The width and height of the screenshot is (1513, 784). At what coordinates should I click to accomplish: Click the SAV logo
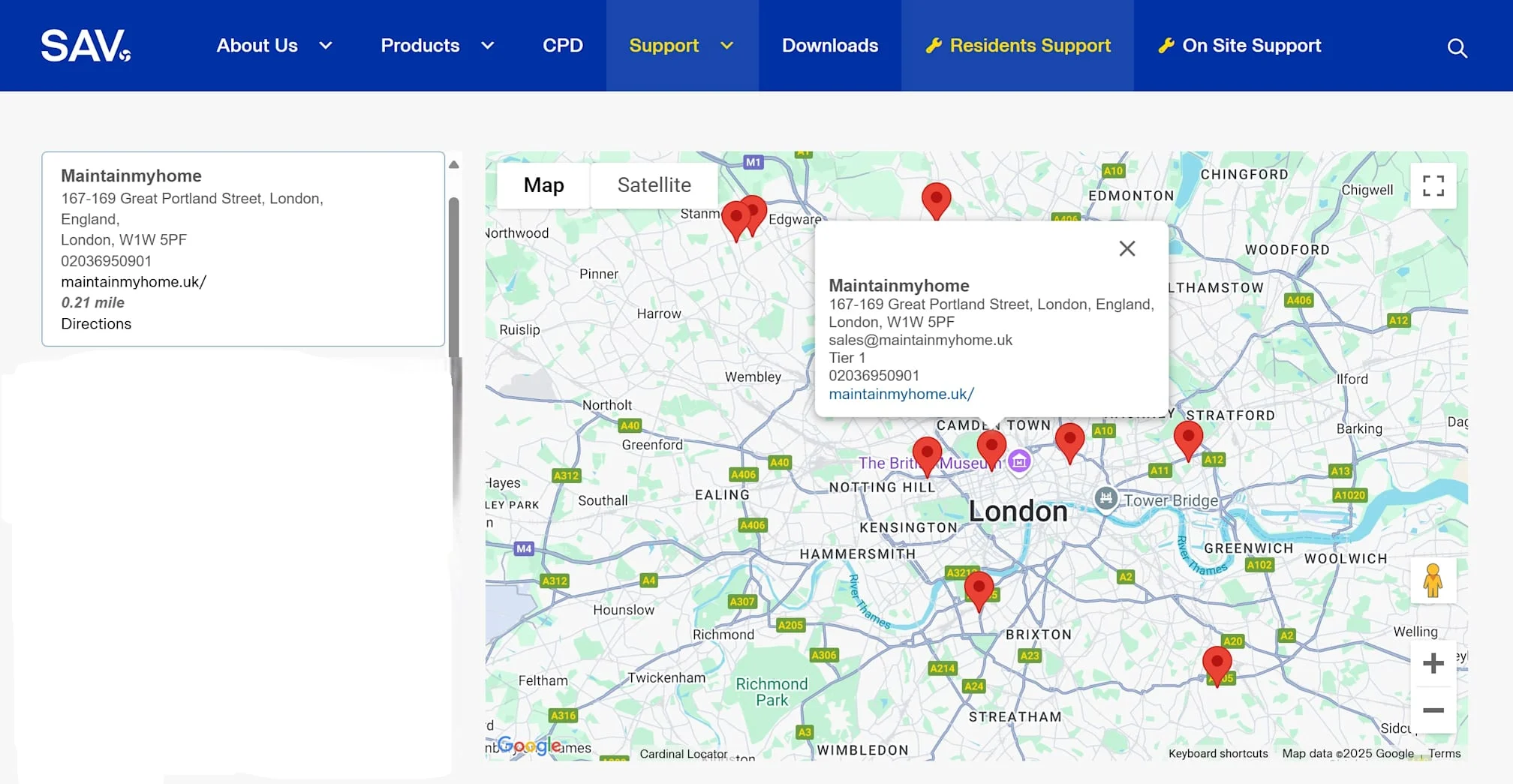86,46
